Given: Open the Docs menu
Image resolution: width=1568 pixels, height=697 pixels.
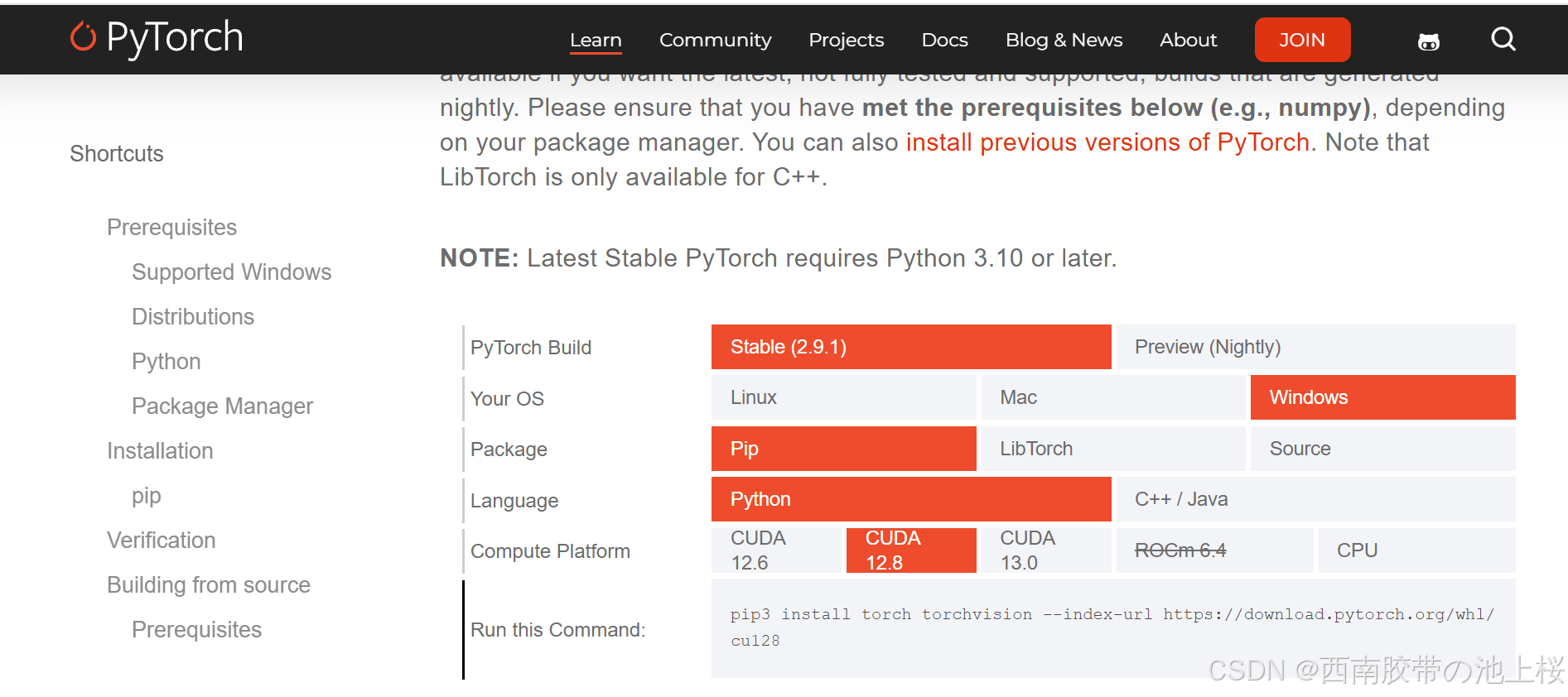Looking at the screenshot, I should (x=944, y=40).
